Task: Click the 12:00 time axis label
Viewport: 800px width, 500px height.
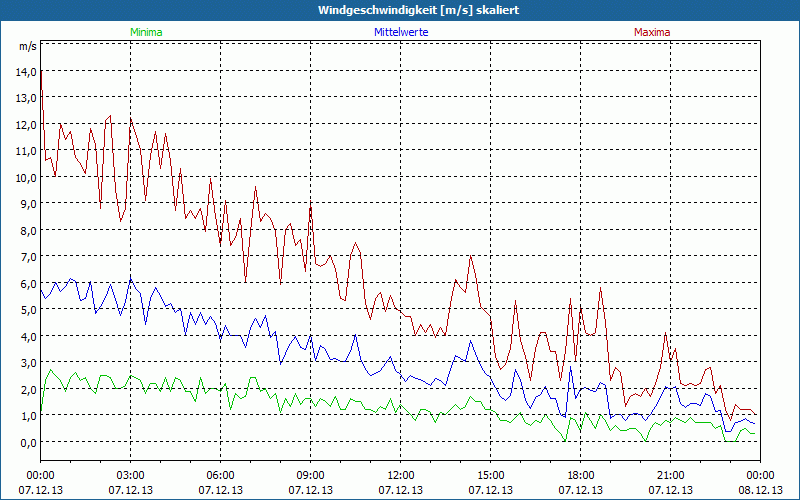Action: coord(401,476)
